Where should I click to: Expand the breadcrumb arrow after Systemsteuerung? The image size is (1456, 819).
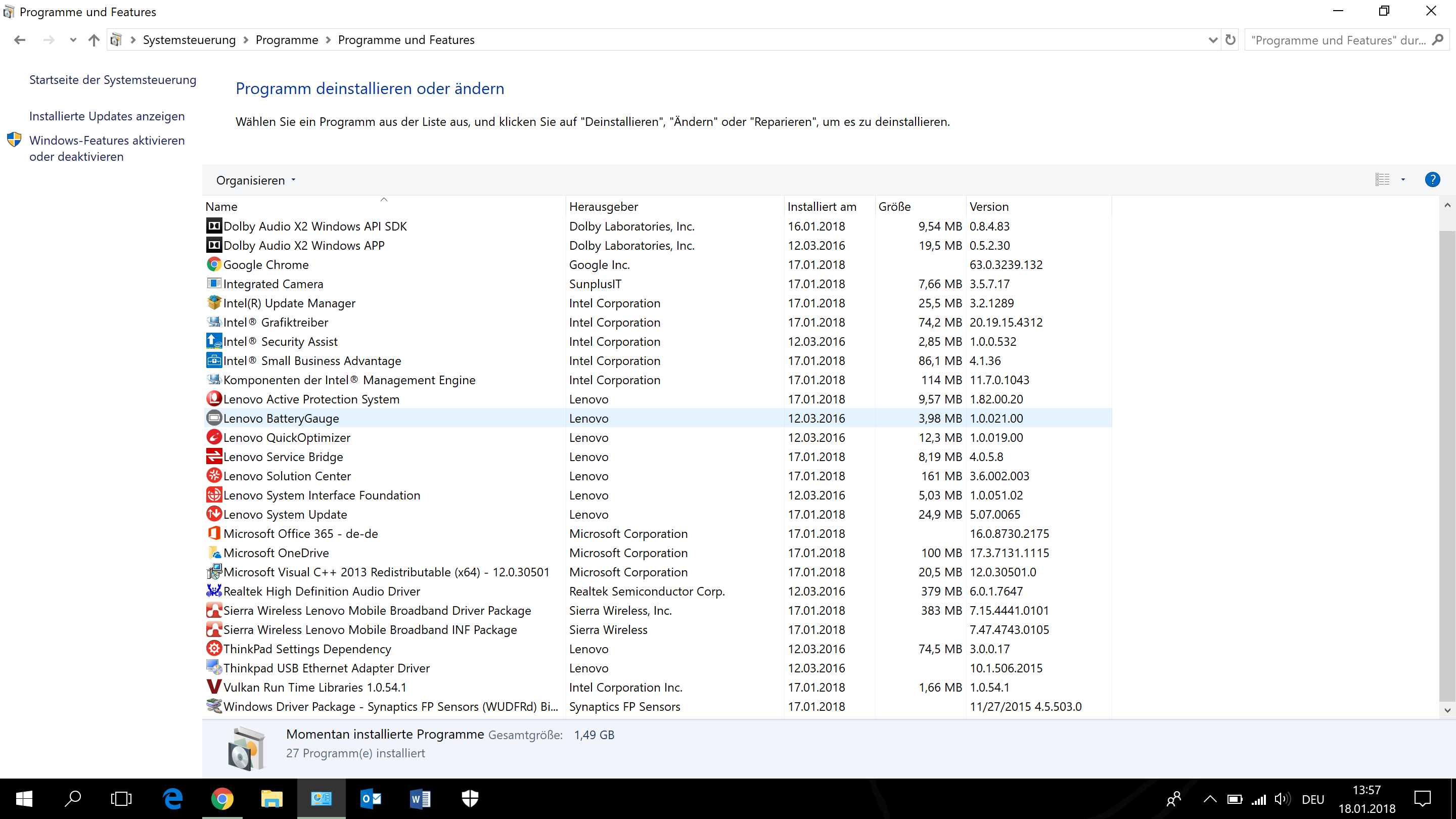(x=245, y=40)
